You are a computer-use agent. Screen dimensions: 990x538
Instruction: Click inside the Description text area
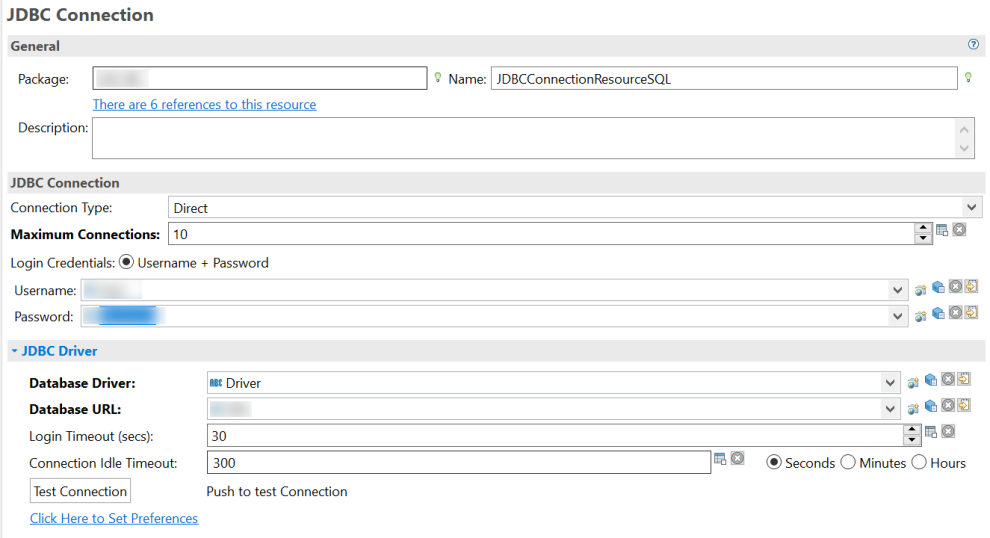tap(520, 138)
